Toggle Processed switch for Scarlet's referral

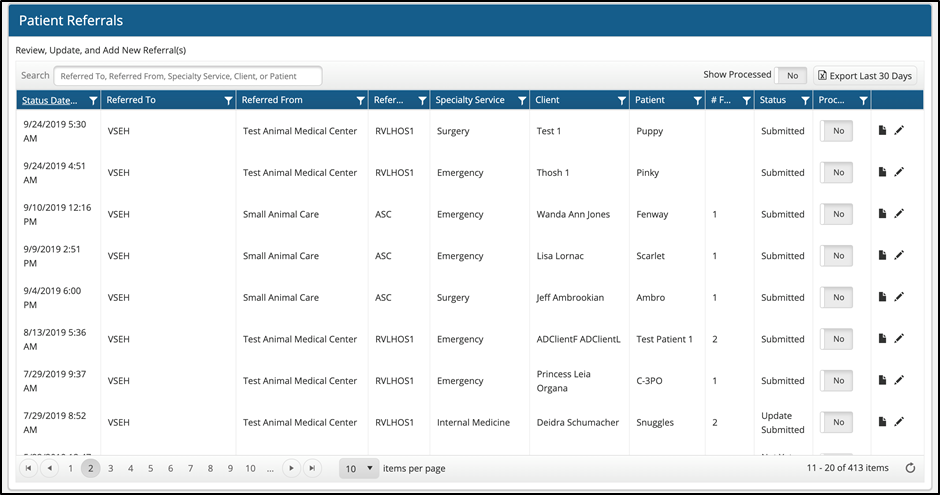(x=836, y=256)
